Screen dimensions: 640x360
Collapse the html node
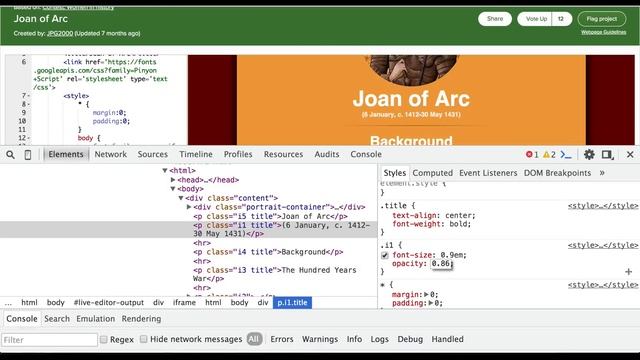point(165,171)
